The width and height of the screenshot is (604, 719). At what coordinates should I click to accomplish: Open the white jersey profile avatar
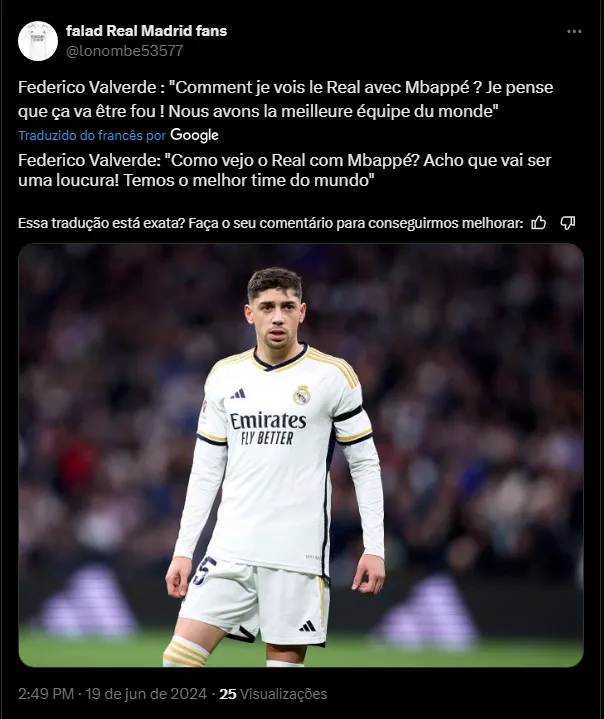(38, 41)
